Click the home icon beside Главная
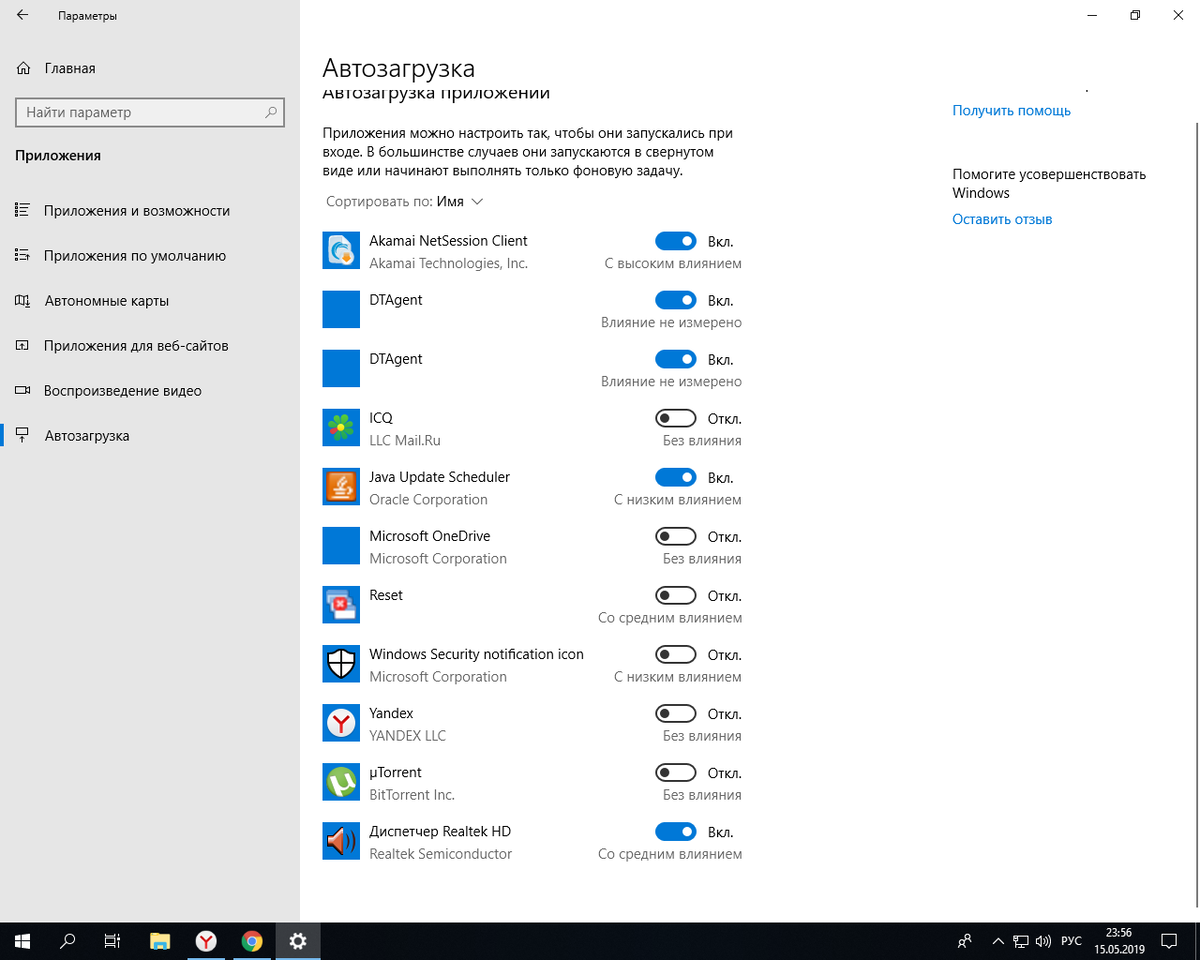This screenshot has height=960, width=1200. (24, 68)
